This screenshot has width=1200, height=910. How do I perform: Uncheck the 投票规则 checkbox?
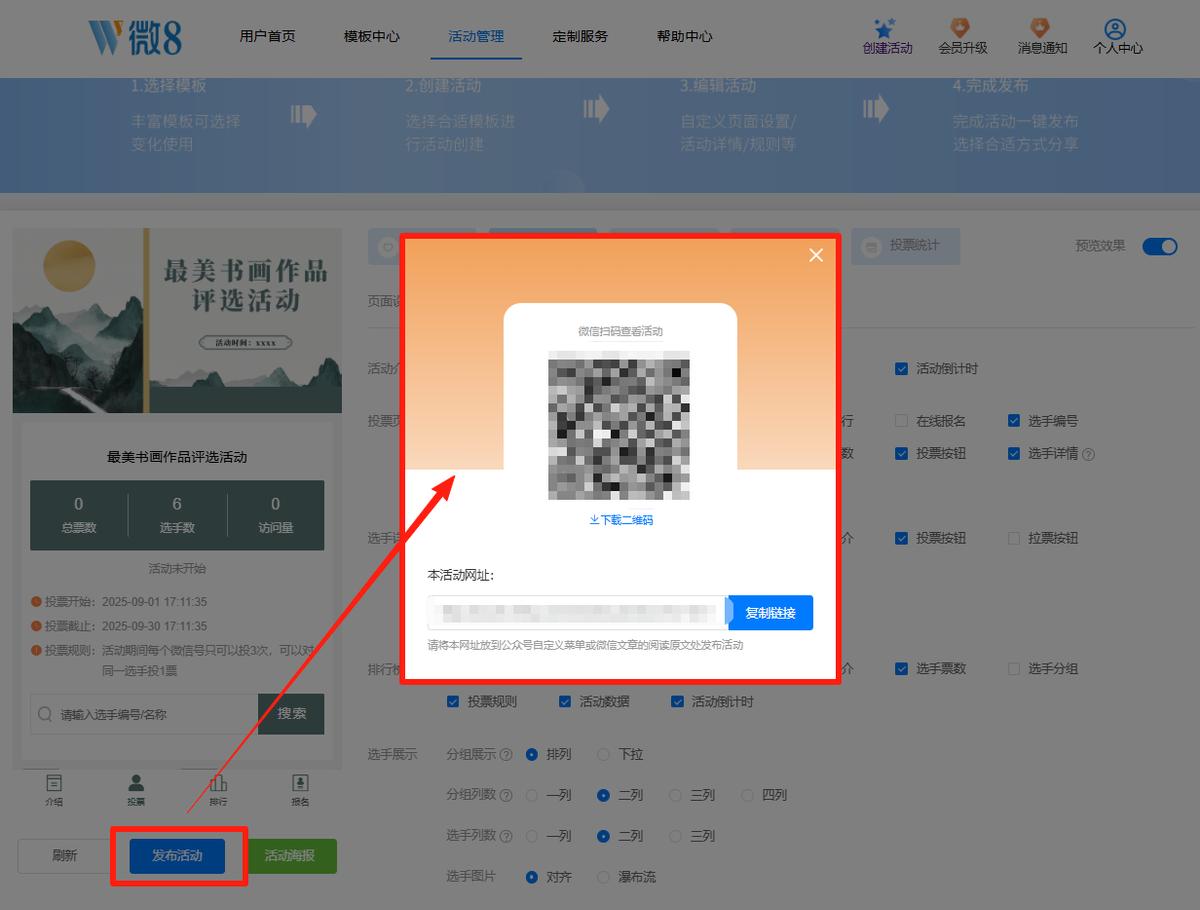click(453, 701)
